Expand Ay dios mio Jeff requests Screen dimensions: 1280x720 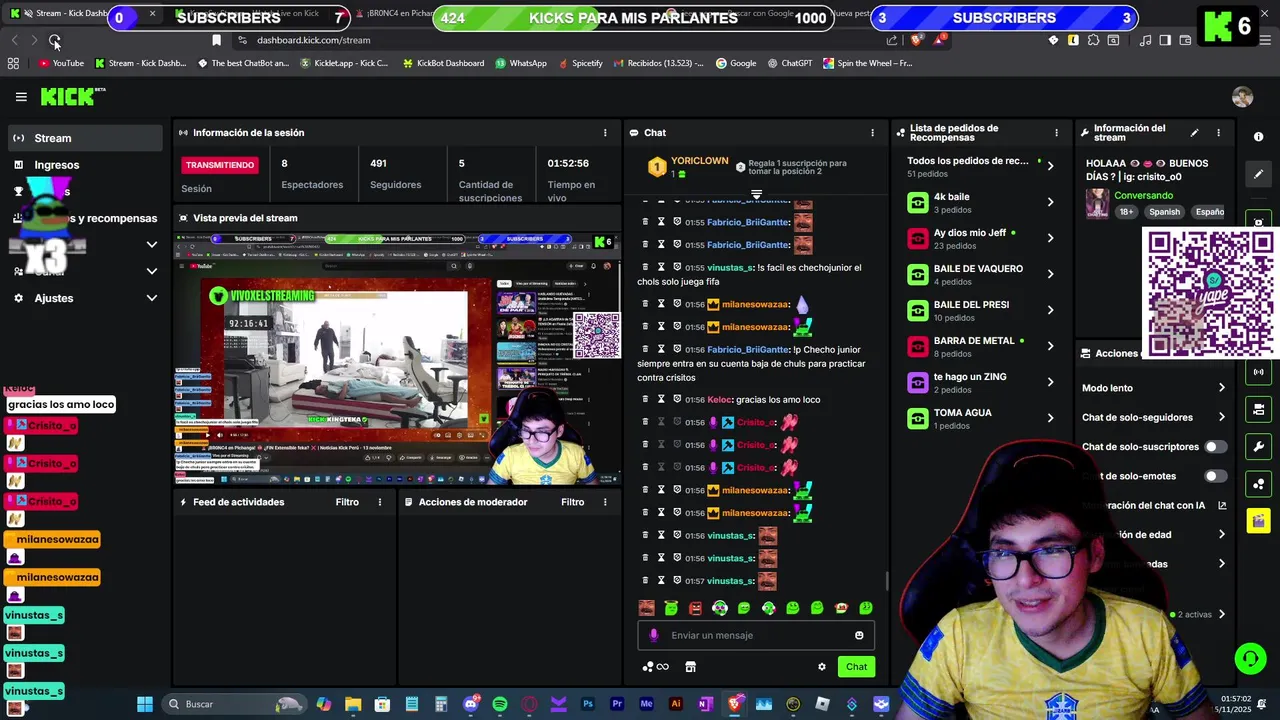1050,238
